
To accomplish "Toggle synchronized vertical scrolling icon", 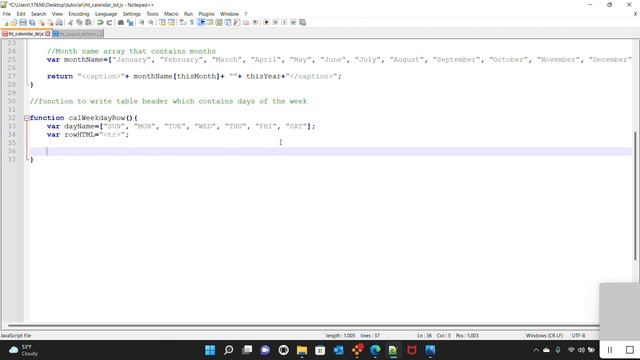I will (x=162, y=22).
